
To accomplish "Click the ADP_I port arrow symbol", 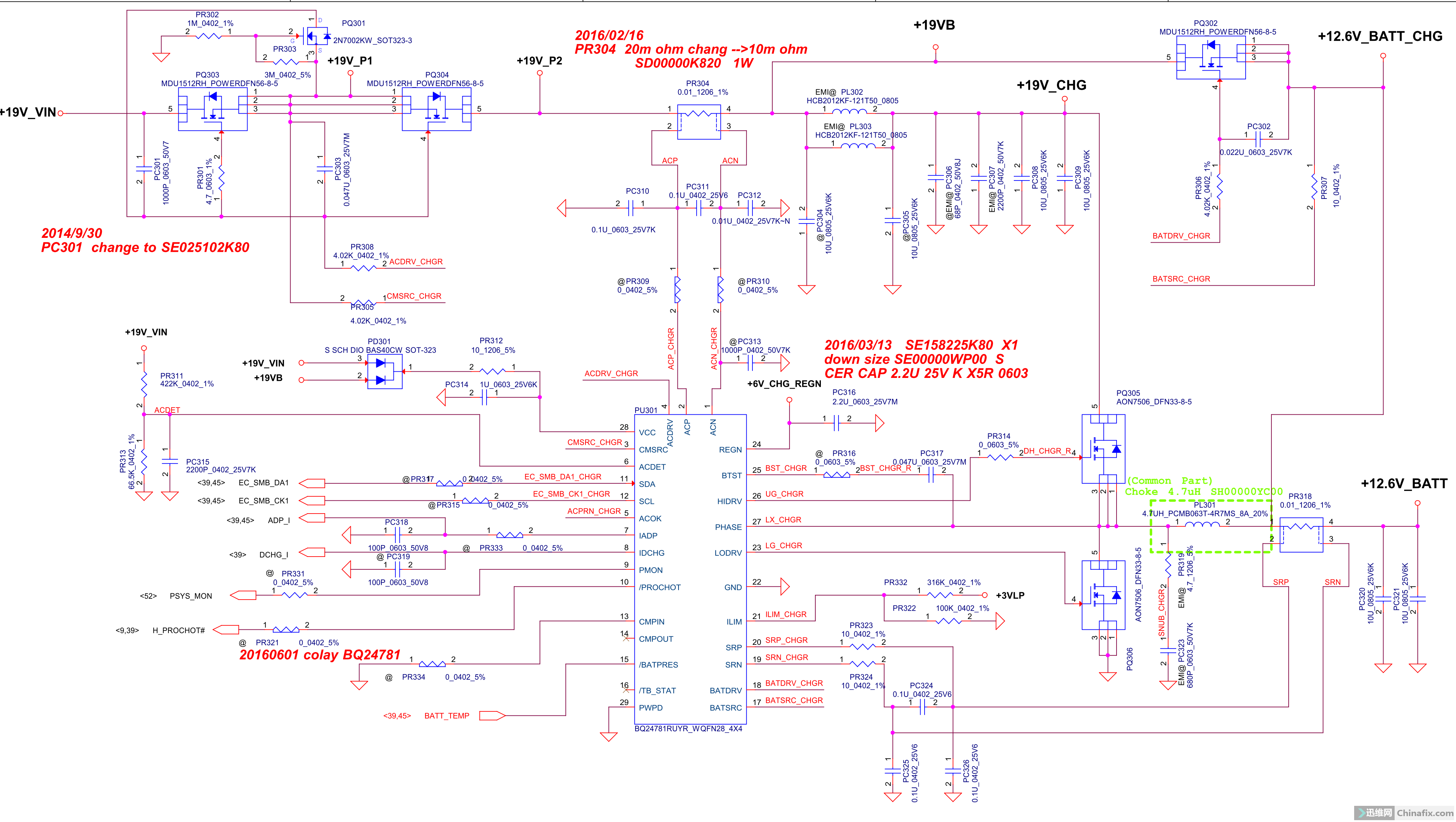I will [x=312, y=518].
